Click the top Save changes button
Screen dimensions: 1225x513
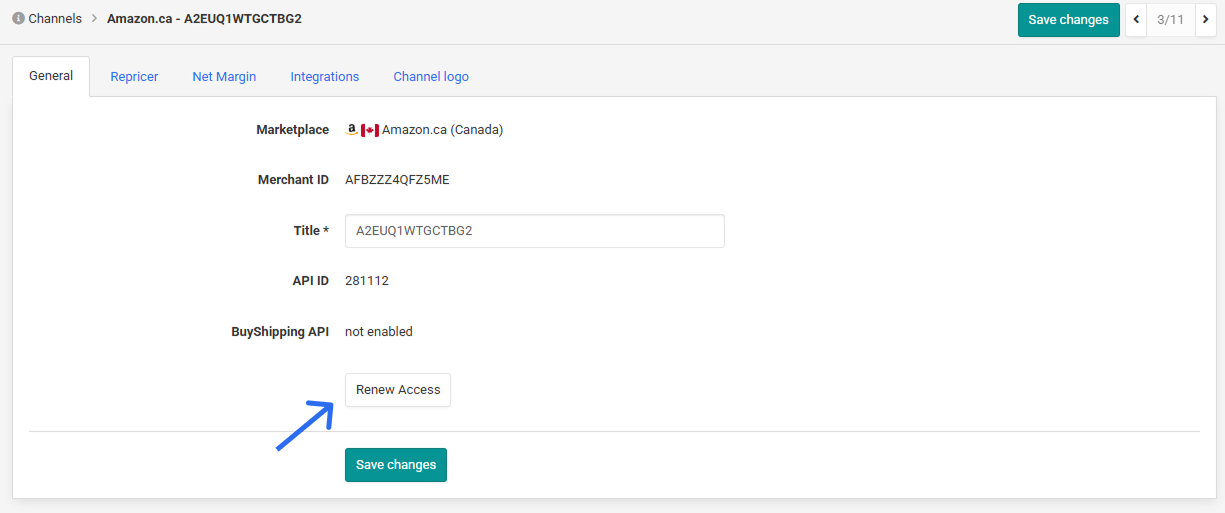click(1069, 20)
